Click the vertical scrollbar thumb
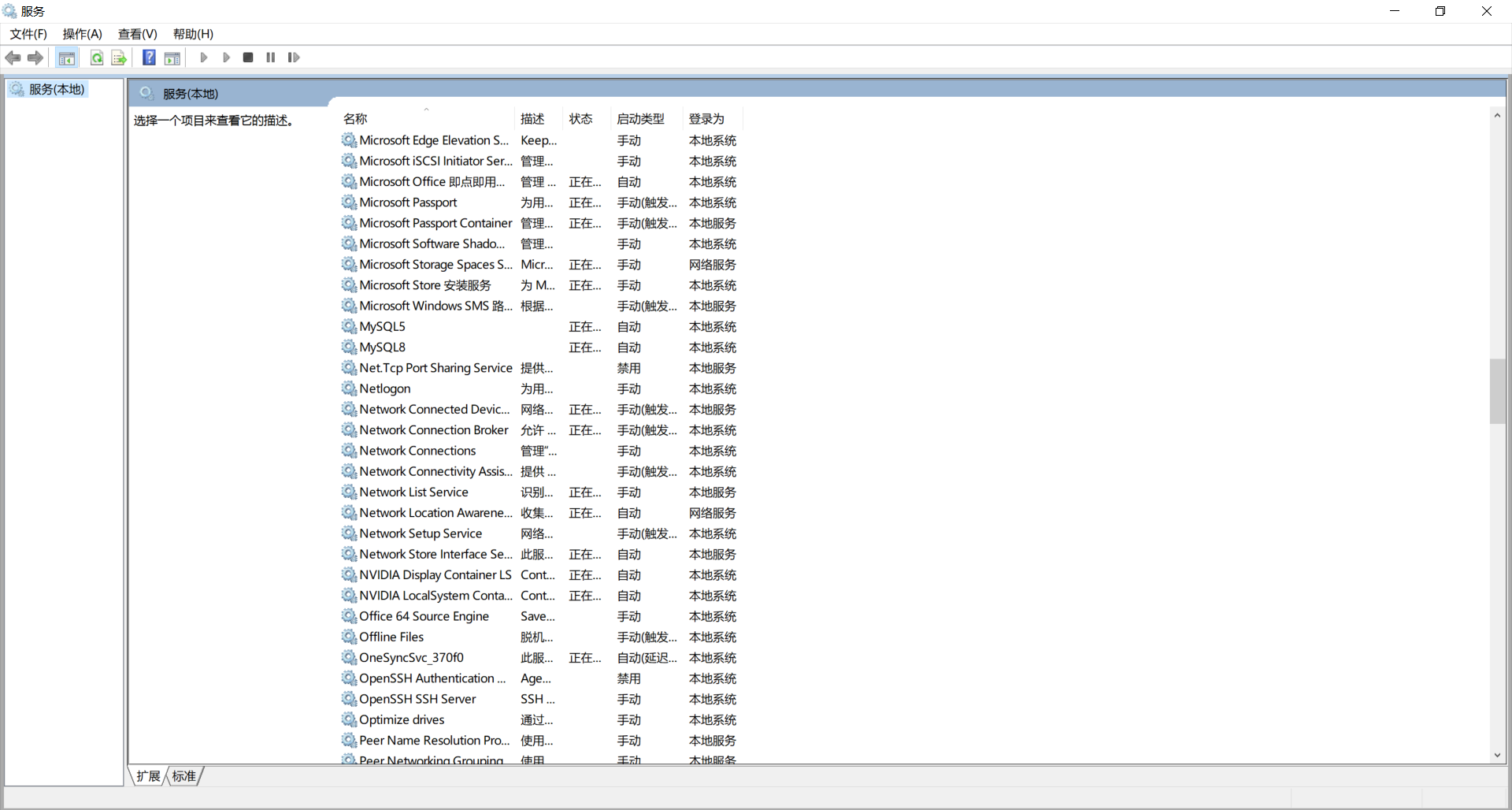 pyautogui.click(x=1497, y=391)
